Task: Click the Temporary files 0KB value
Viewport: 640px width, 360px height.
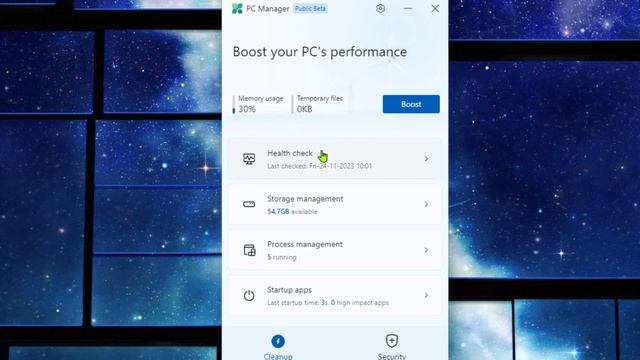Action: (304, 109)
